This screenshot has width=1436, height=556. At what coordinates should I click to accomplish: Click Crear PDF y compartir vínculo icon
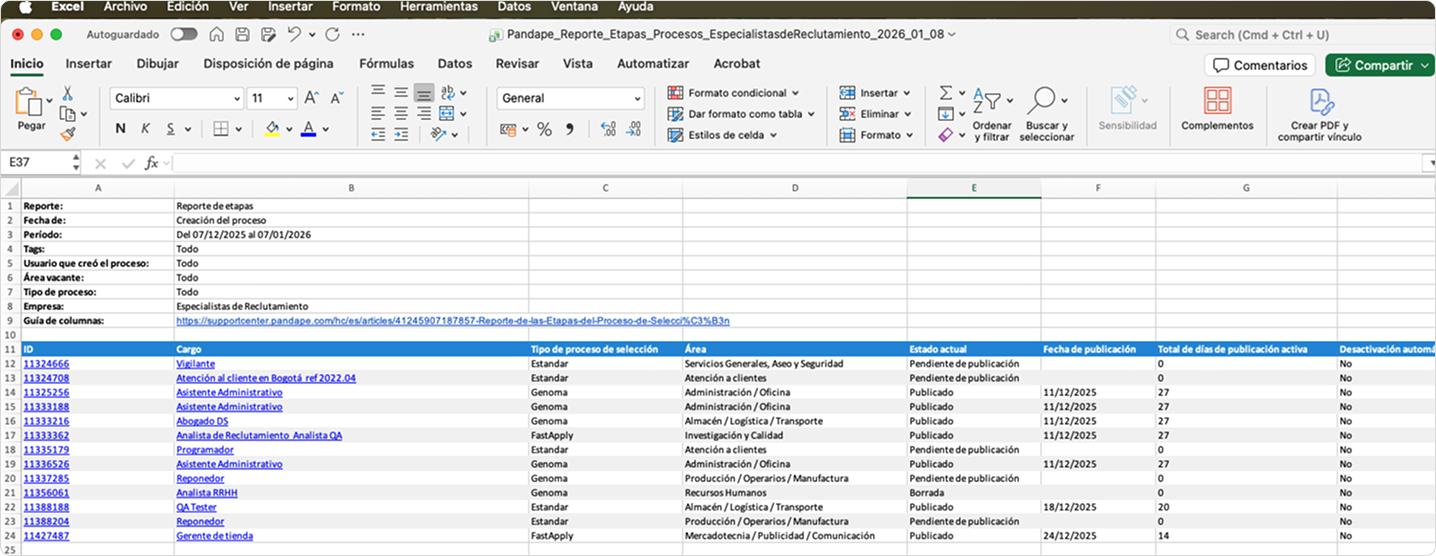pyautogui.click(x=1323, y=102)
